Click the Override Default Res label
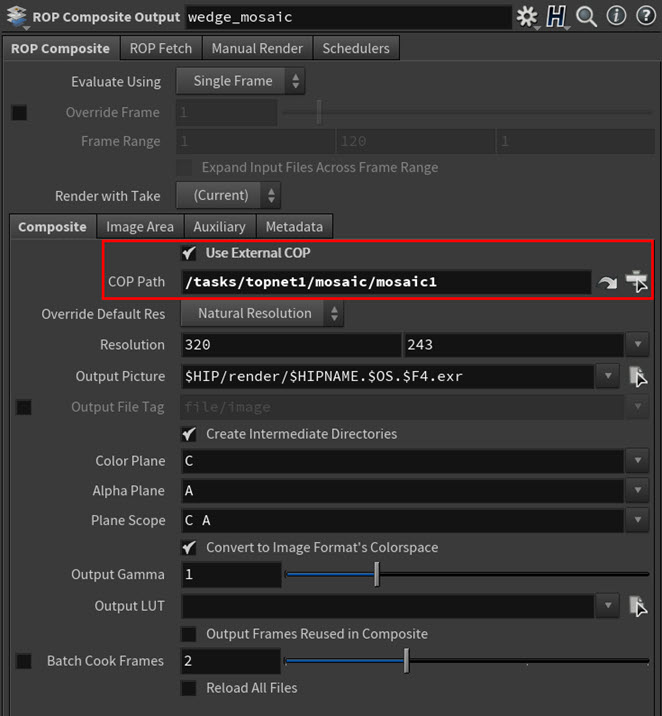 click(x=103, y=314)
